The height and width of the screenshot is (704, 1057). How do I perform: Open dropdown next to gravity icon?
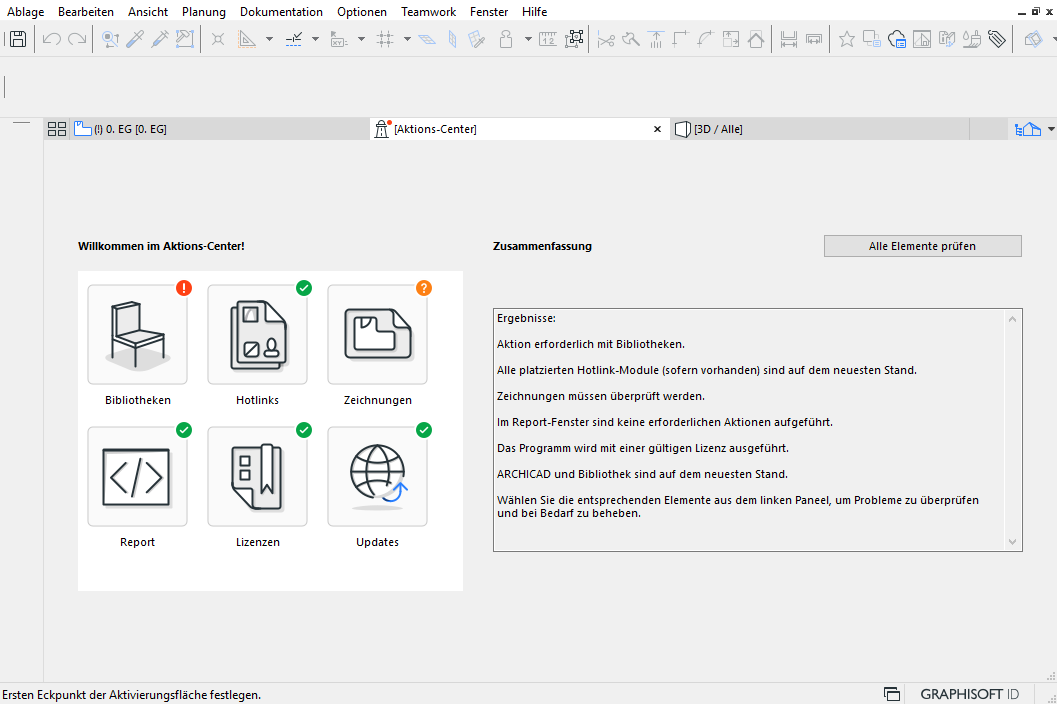click(528, 39)
